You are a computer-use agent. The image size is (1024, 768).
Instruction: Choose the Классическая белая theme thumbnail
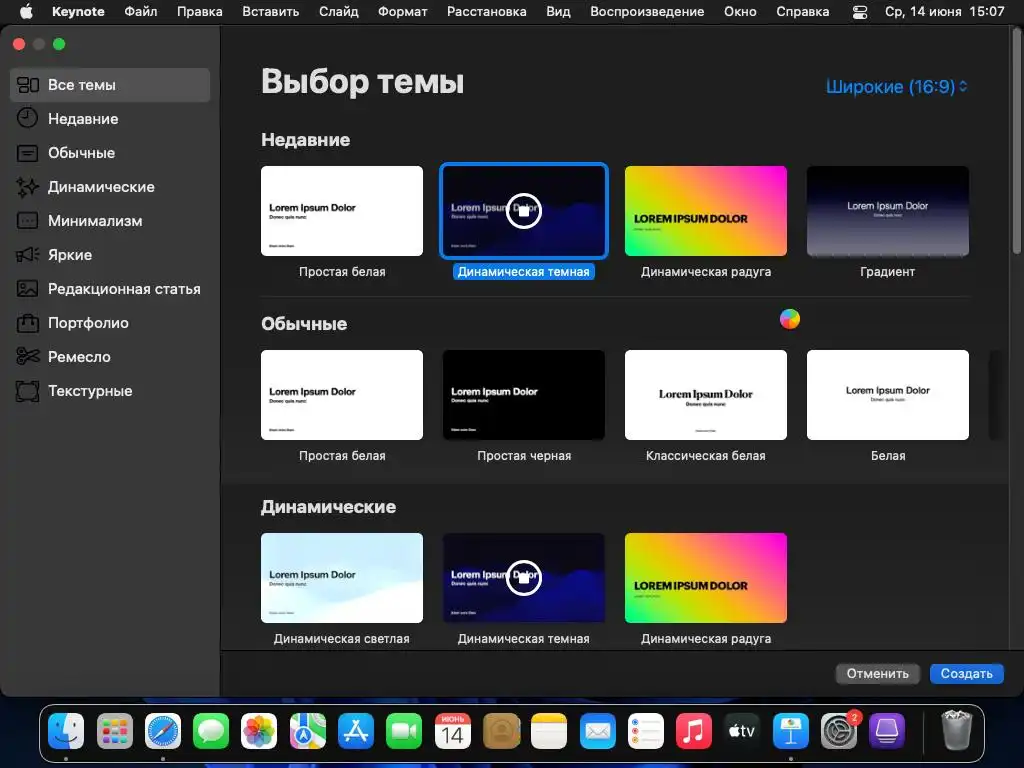(x=706, y=395)
